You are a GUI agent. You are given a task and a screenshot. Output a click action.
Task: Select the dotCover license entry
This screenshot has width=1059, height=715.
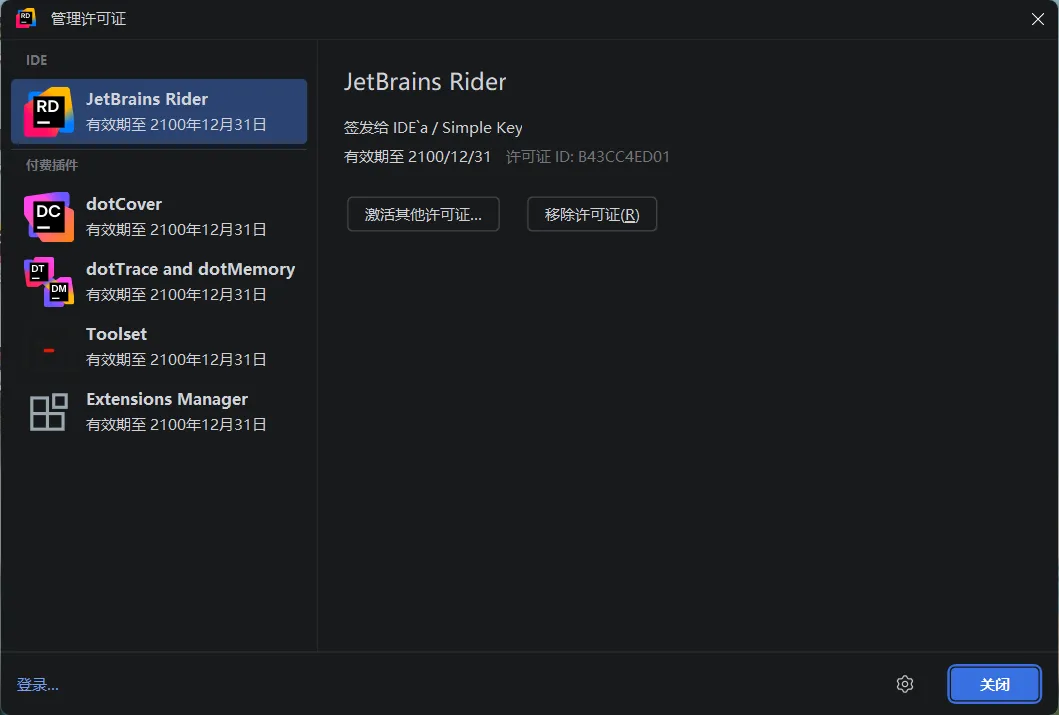pos(160,217)
